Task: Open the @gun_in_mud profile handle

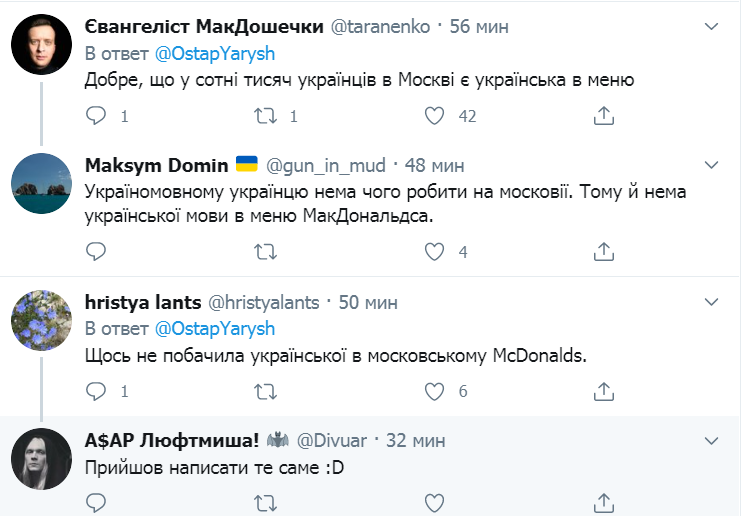Action: coord(325,164)
